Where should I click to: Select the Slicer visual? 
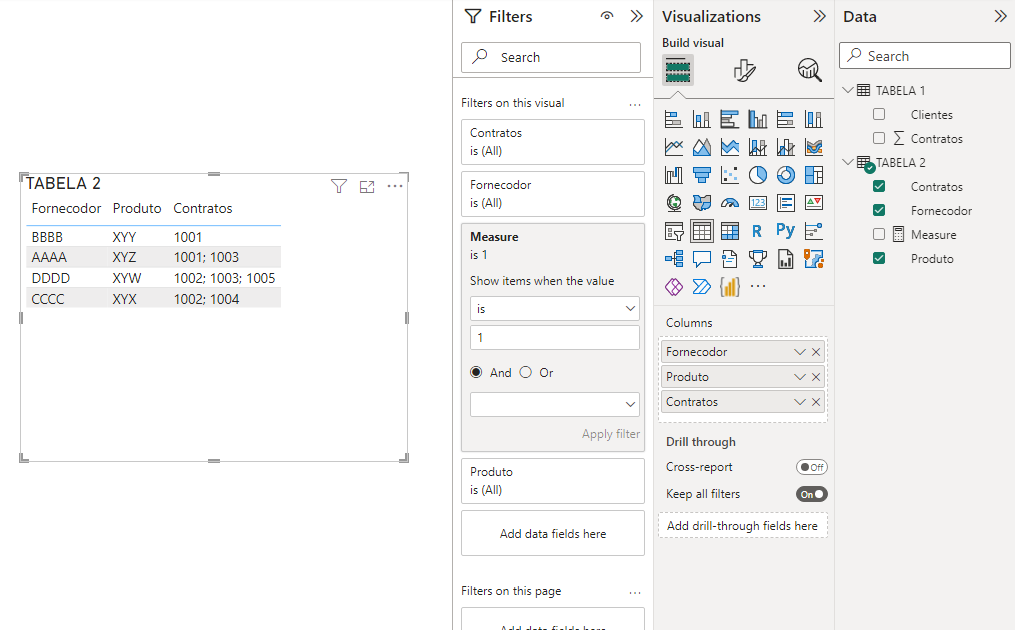(674, 231)
